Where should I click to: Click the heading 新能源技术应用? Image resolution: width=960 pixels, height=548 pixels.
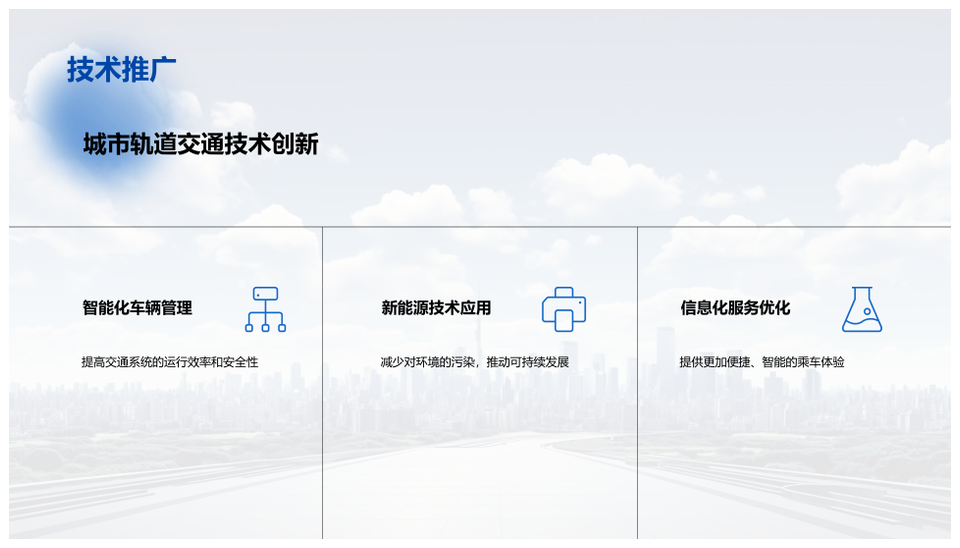click(x=436, y=308)
